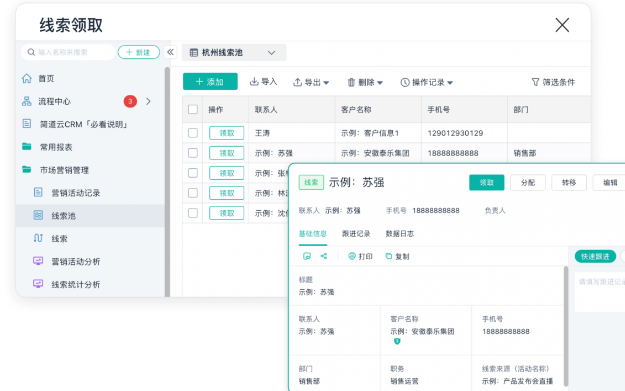
Task: Open the 导出 export dropdown
Action: pos(311,82)
